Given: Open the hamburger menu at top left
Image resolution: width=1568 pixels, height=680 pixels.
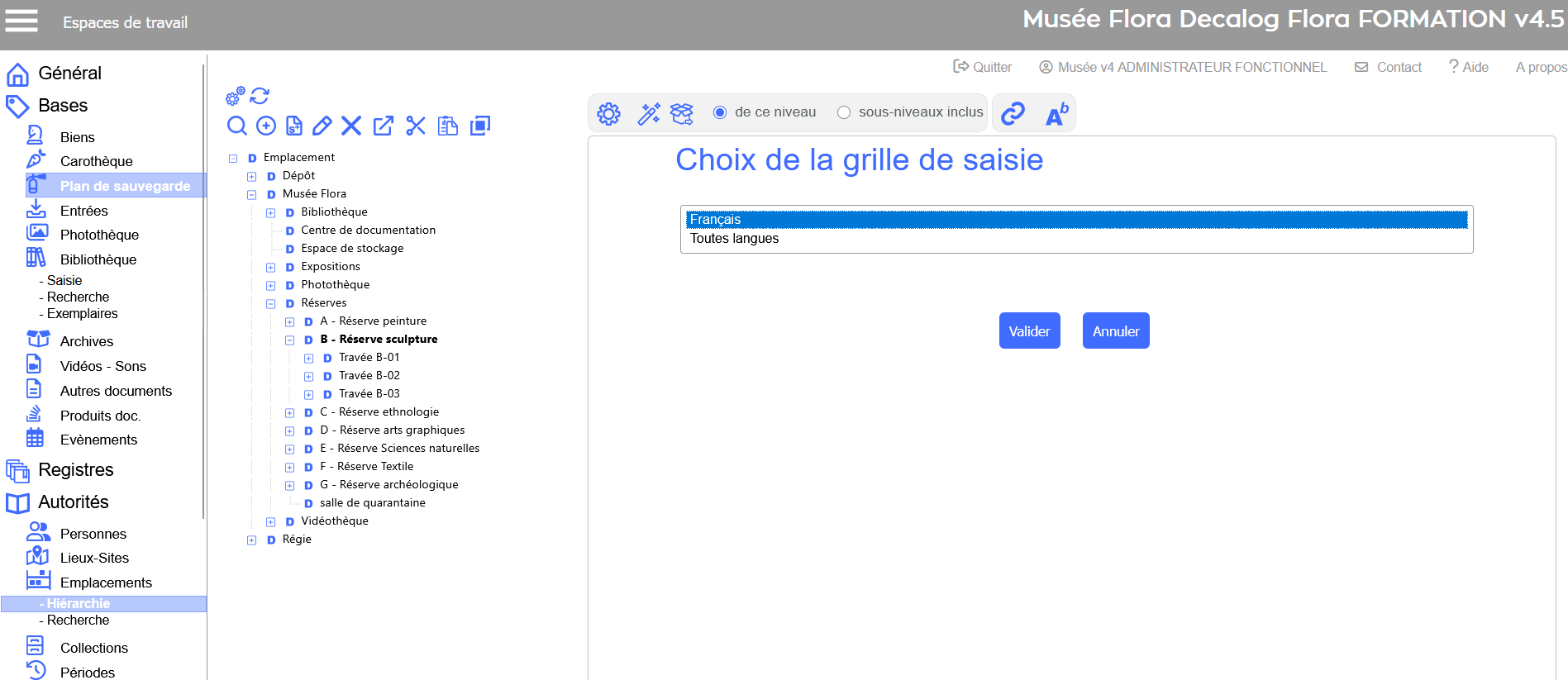Looking at the screenshot, I should [21, 21].
